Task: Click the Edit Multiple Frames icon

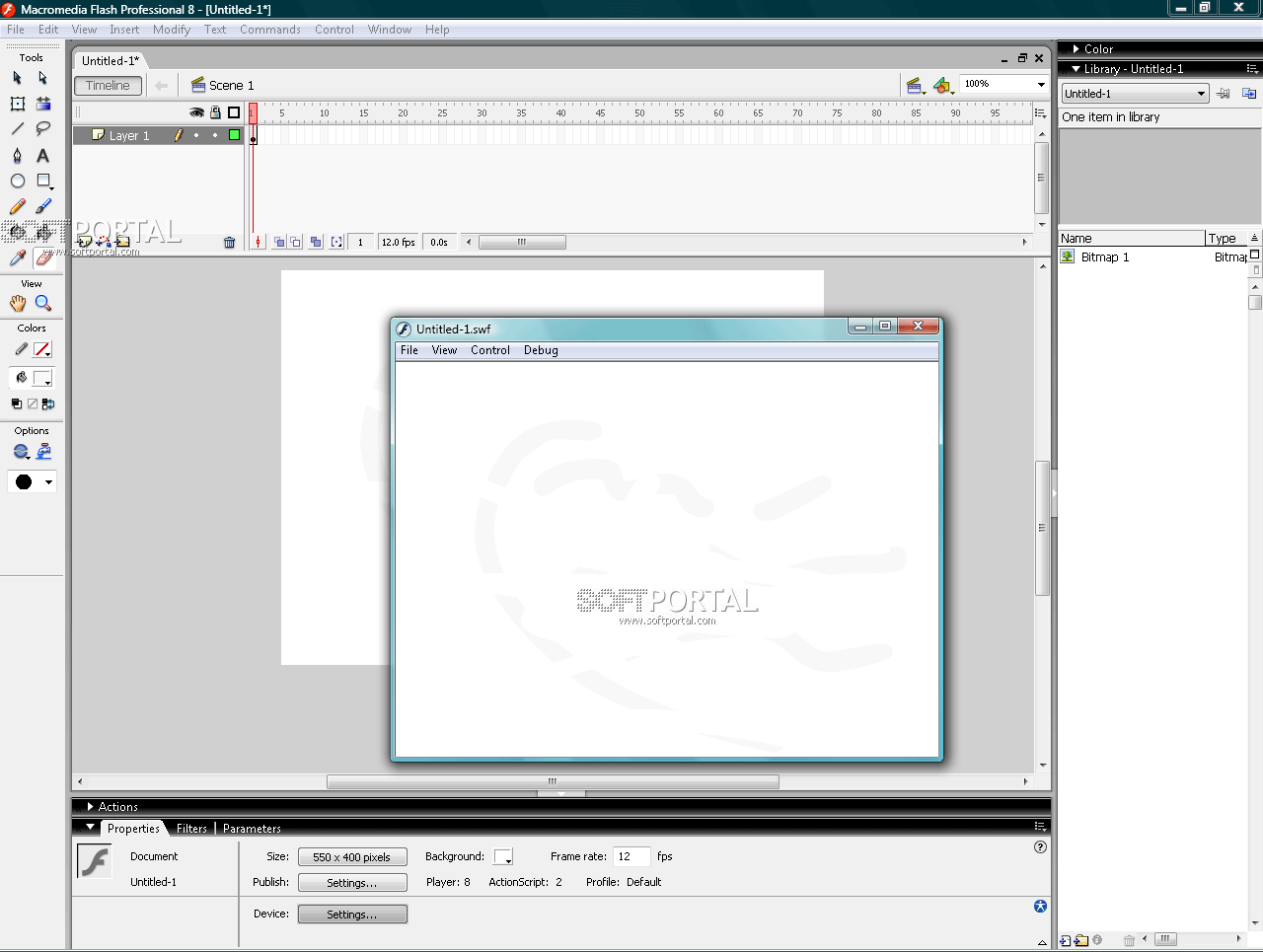Action: tap(316, 242)
